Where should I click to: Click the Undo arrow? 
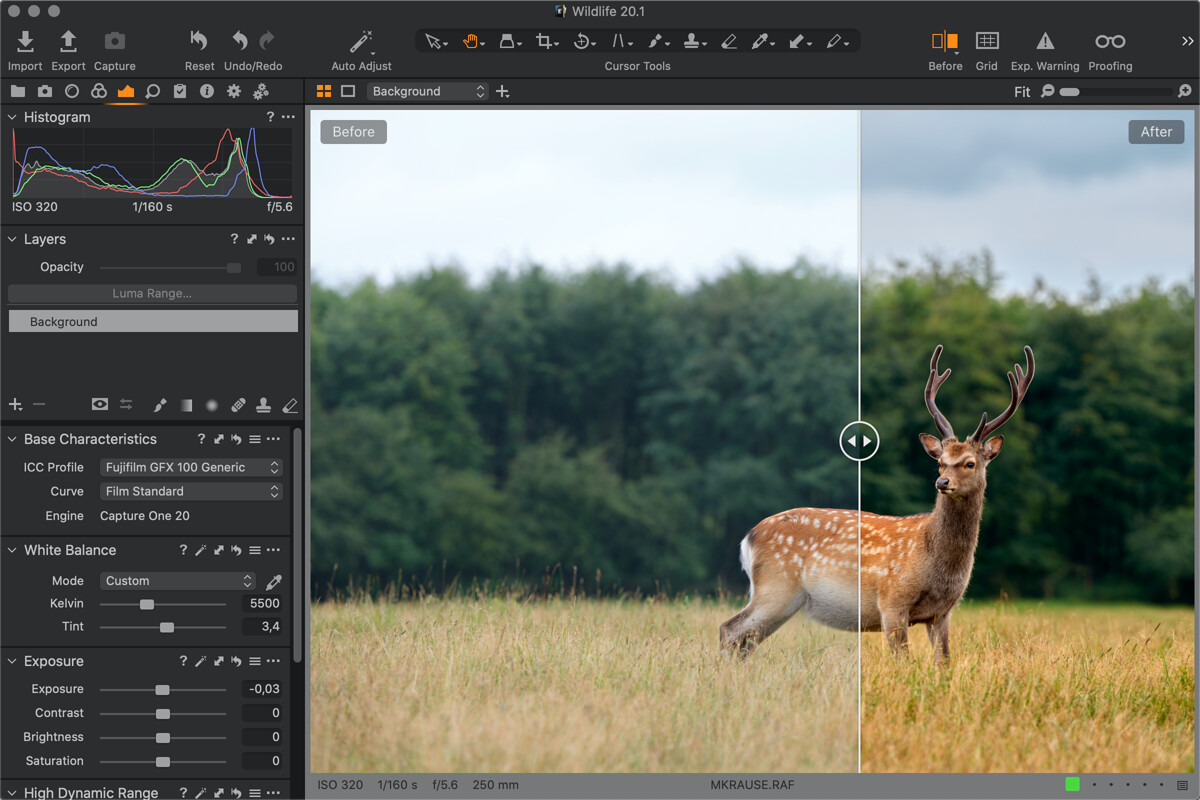[x=240, y=41]
